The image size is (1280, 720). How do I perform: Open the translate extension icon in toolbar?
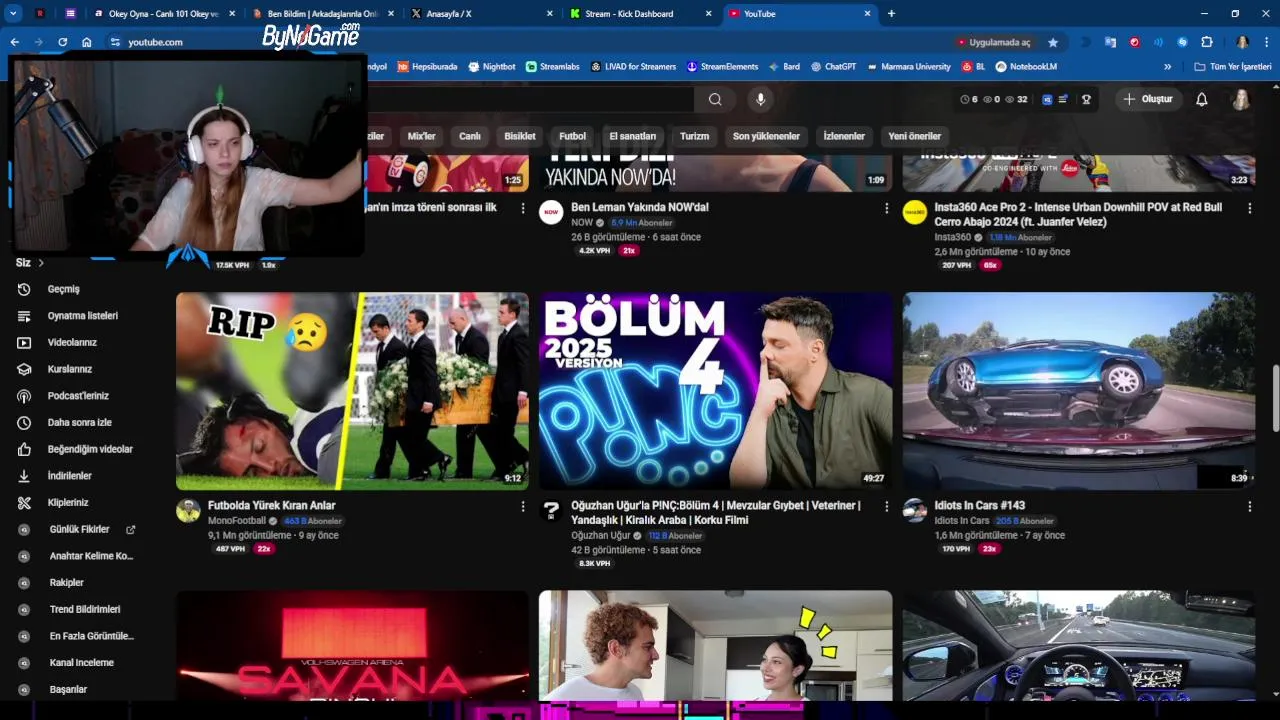pyautogui.click(x=1110, y=42)
